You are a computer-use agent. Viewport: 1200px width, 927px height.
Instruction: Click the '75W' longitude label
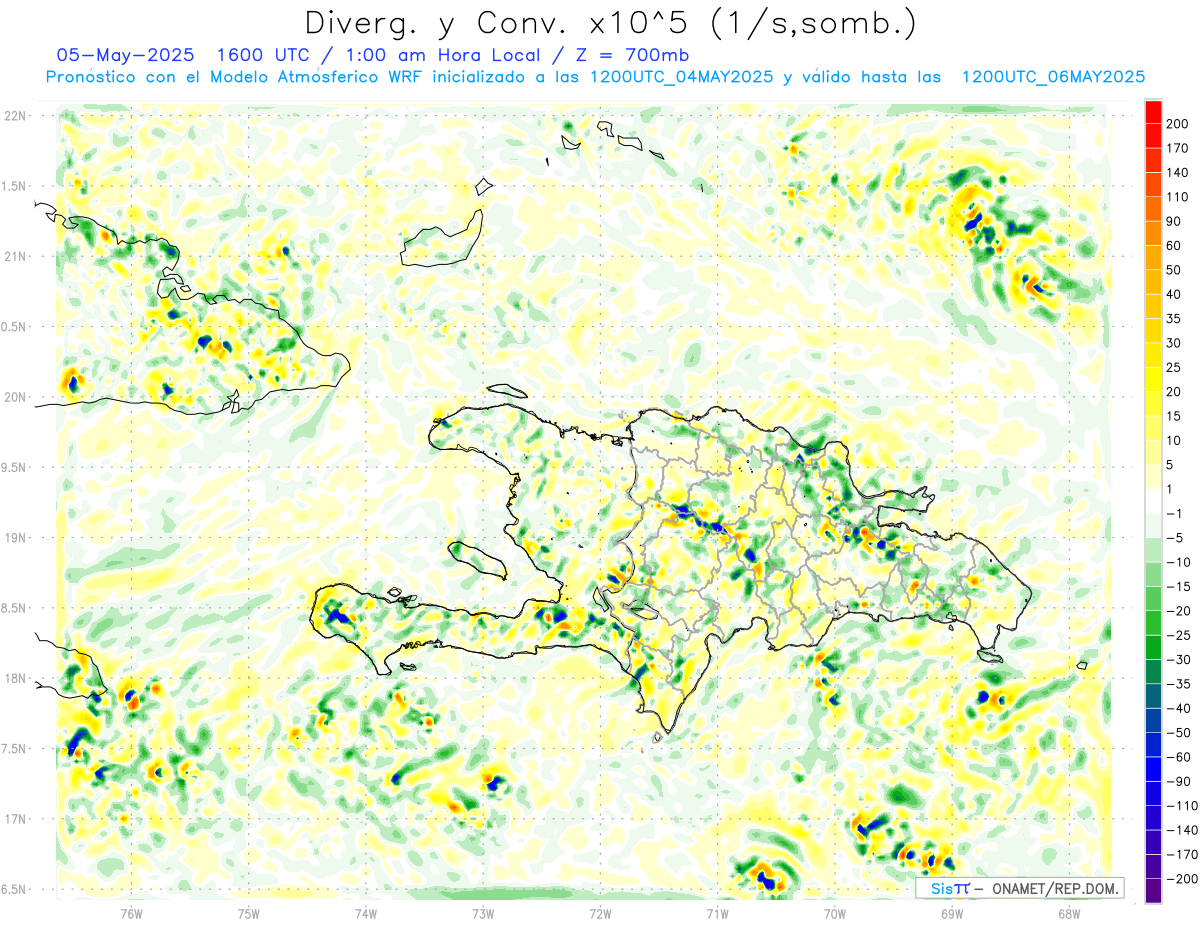249,912
